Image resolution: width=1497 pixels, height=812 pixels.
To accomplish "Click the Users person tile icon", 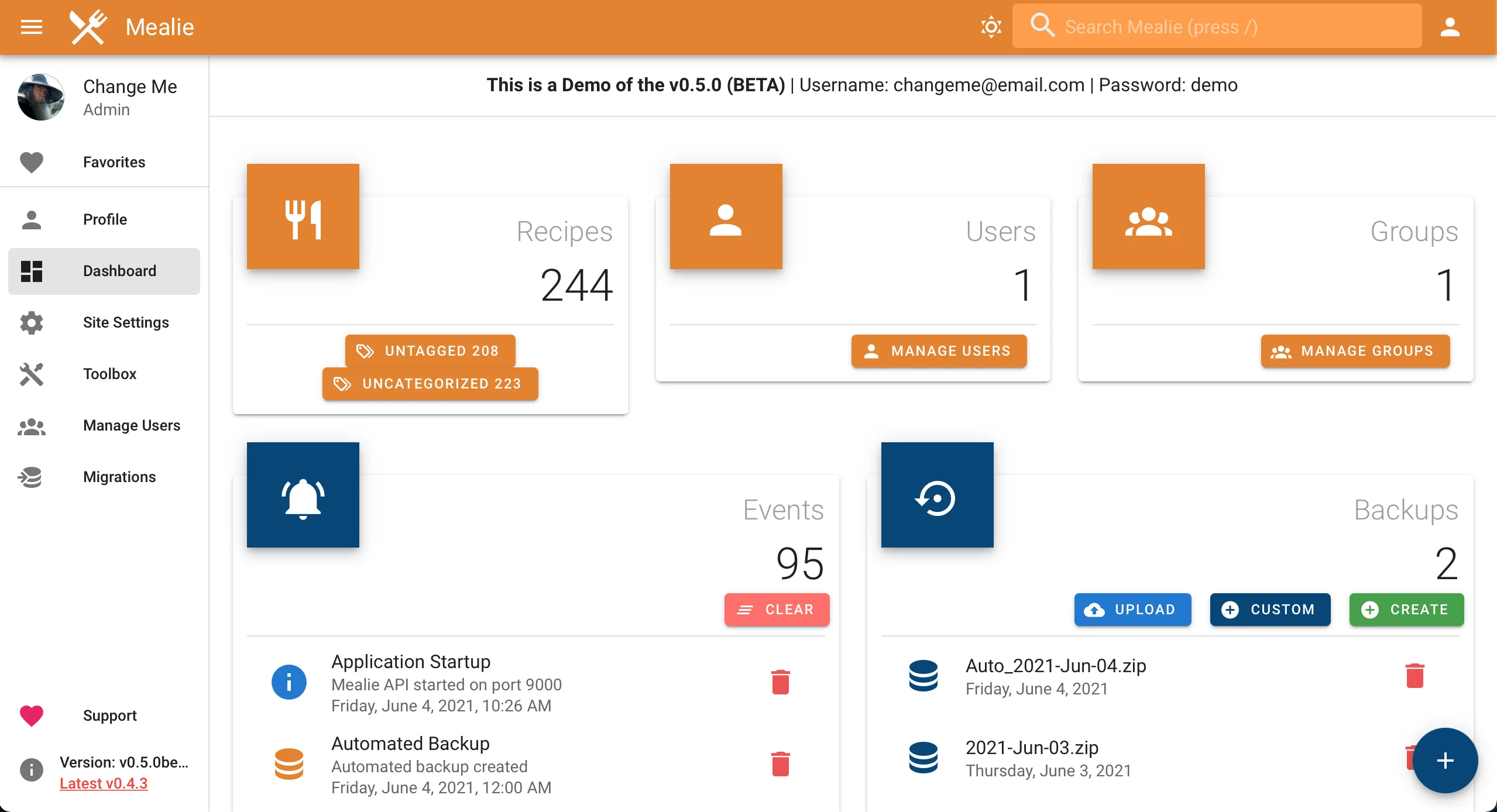I will coord(726,216).
